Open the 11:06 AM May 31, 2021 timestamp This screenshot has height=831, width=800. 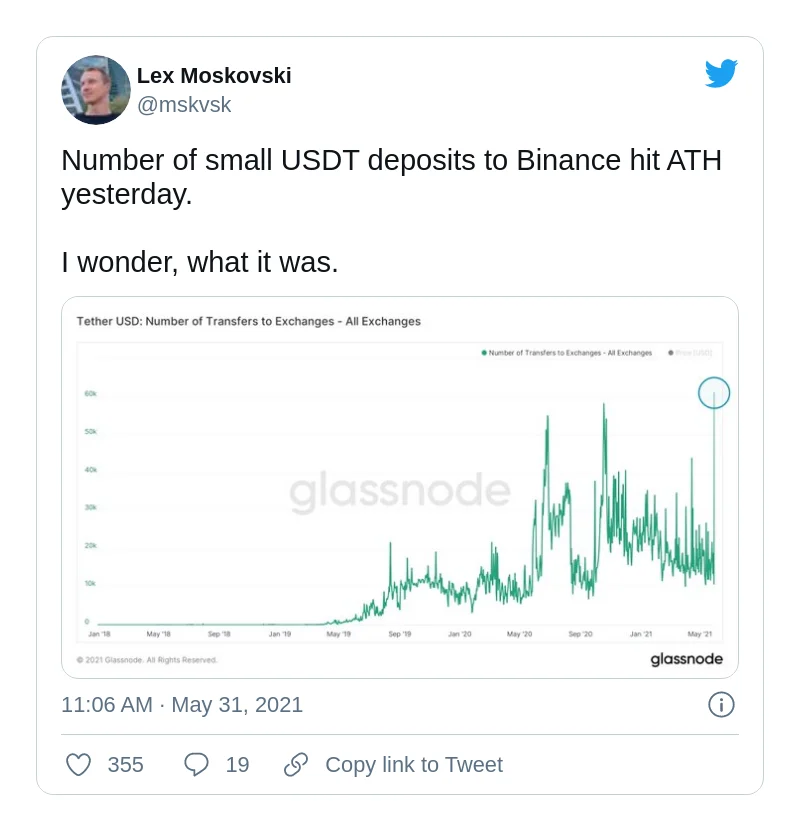(182, 704)
